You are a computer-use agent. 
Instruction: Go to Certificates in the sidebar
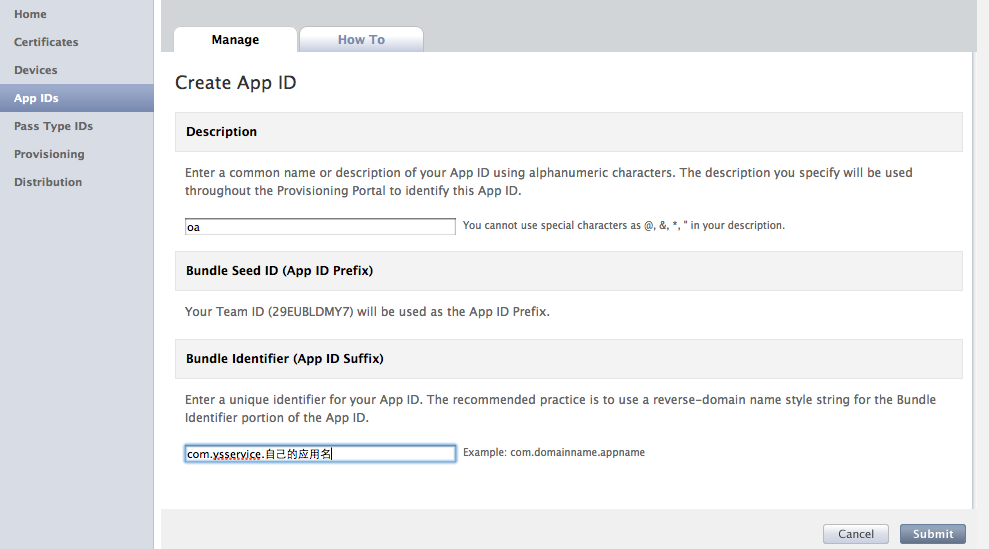46,42
